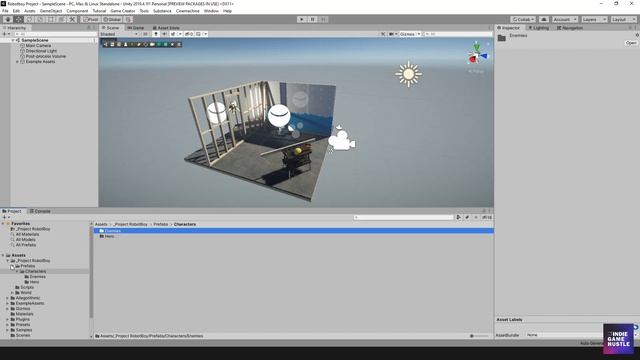Select the Hero folder in asset list

pyautogui.click(x=109, y=236)
